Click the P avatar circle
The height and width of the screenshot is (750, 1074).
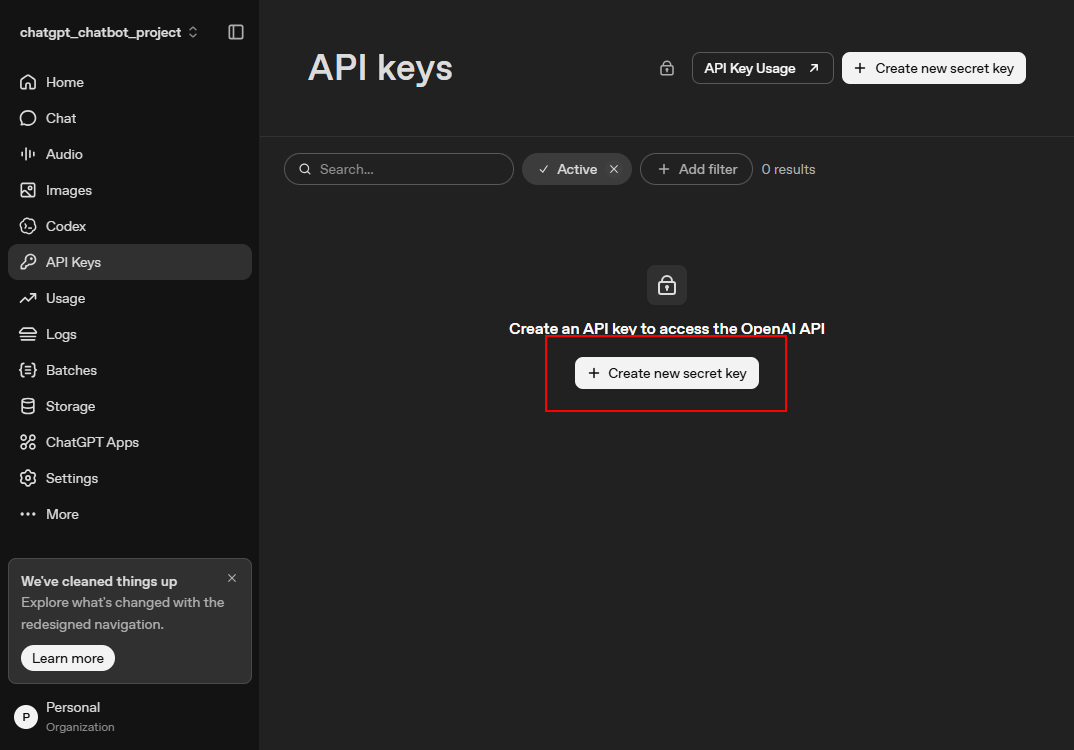(x=26, y=717)
